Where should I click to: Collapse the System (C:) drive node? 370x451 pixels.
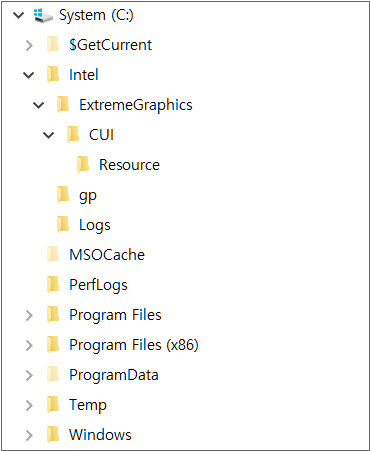pos(19,15)
